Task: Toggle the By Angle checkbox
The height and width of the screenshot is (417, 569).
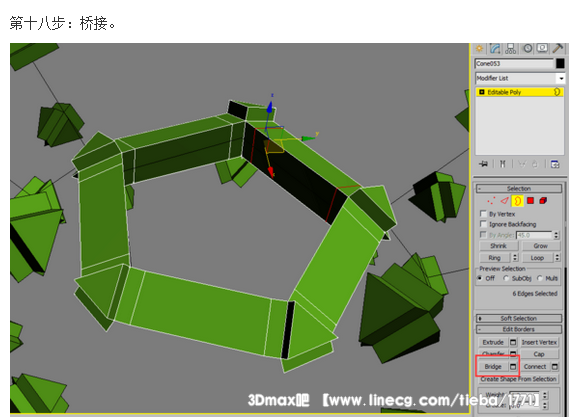Action: point(483,234)
